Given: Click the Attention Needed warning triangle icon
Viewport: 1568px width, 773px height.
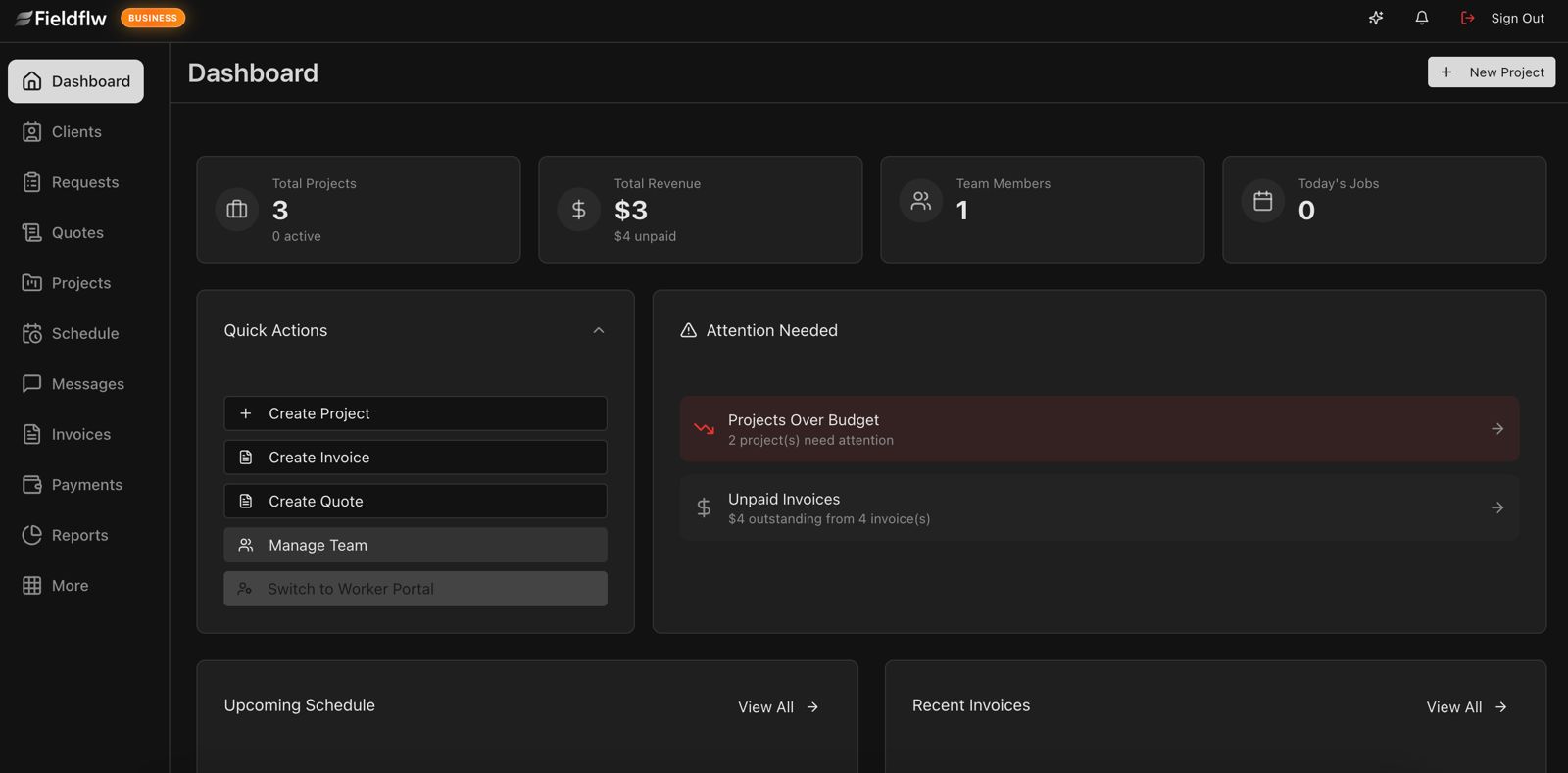Looking at the screenshot, I should 688,330.
